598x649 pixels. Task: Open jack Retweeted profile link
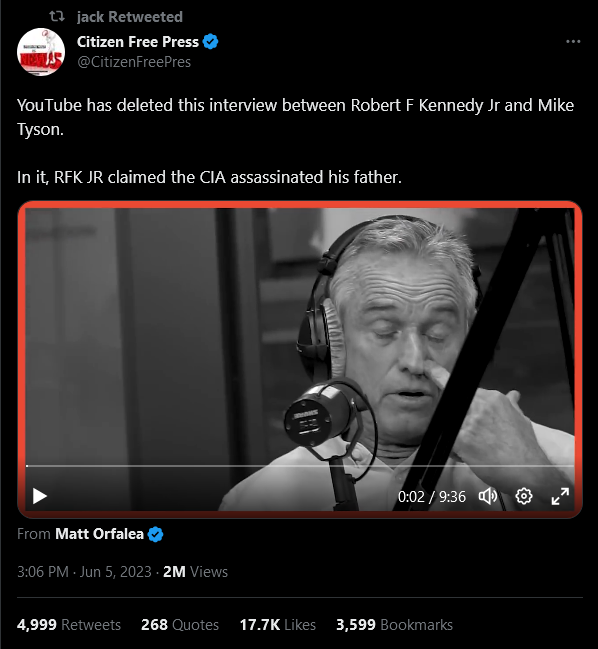130,17
